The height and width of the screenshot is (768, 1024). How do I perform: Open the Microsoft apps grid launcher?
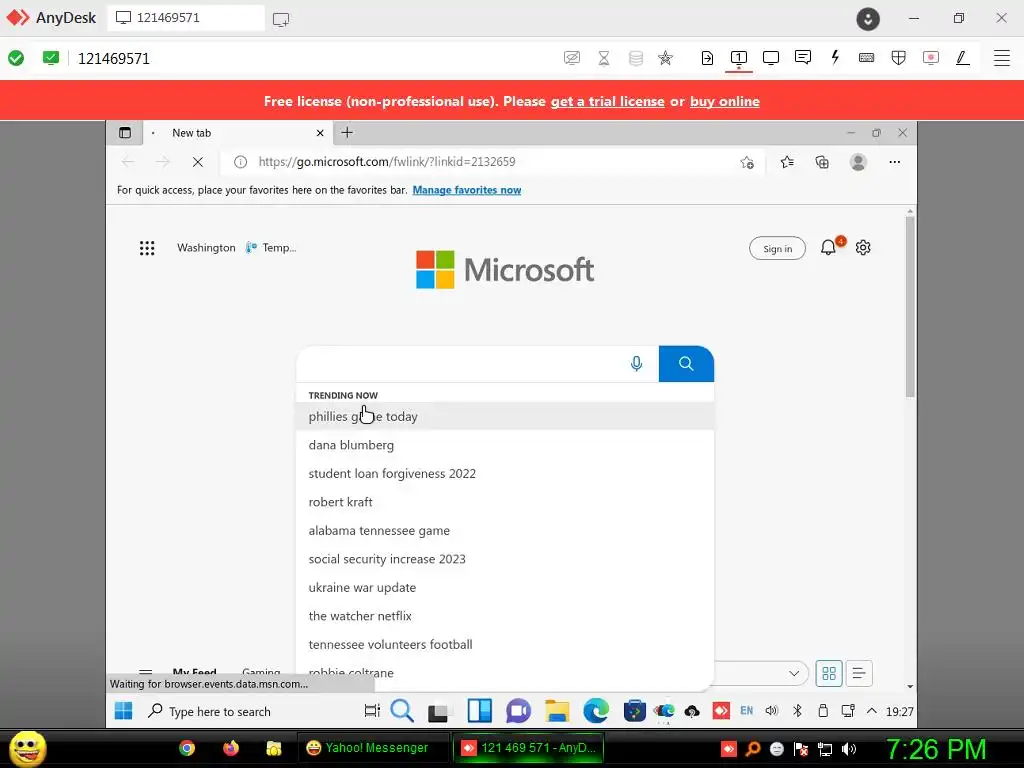pyautogui.click(x=147, y=248)
